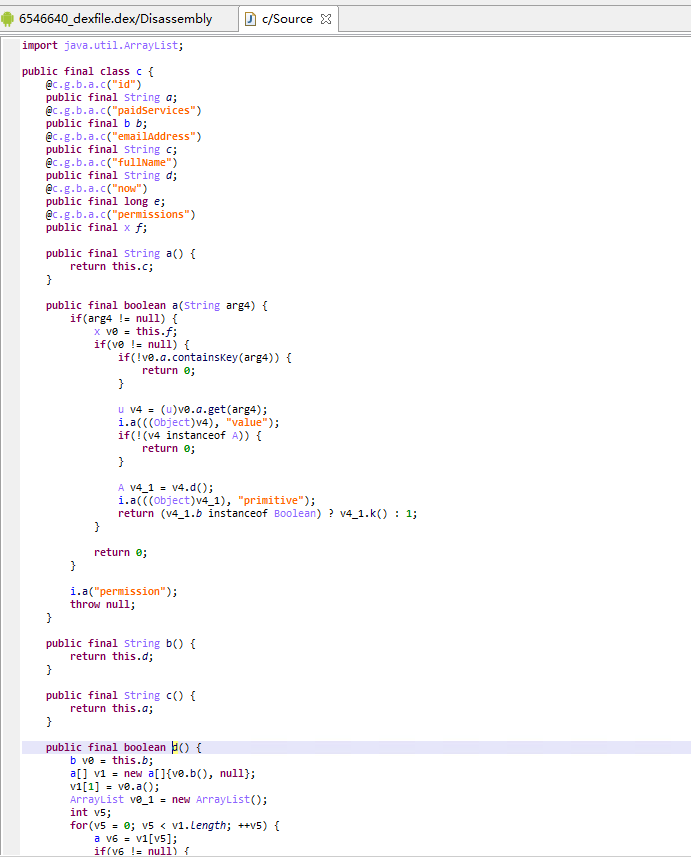Switch to the 6546640_dexfile.dex/Disassembly tab

coord(115,19)
